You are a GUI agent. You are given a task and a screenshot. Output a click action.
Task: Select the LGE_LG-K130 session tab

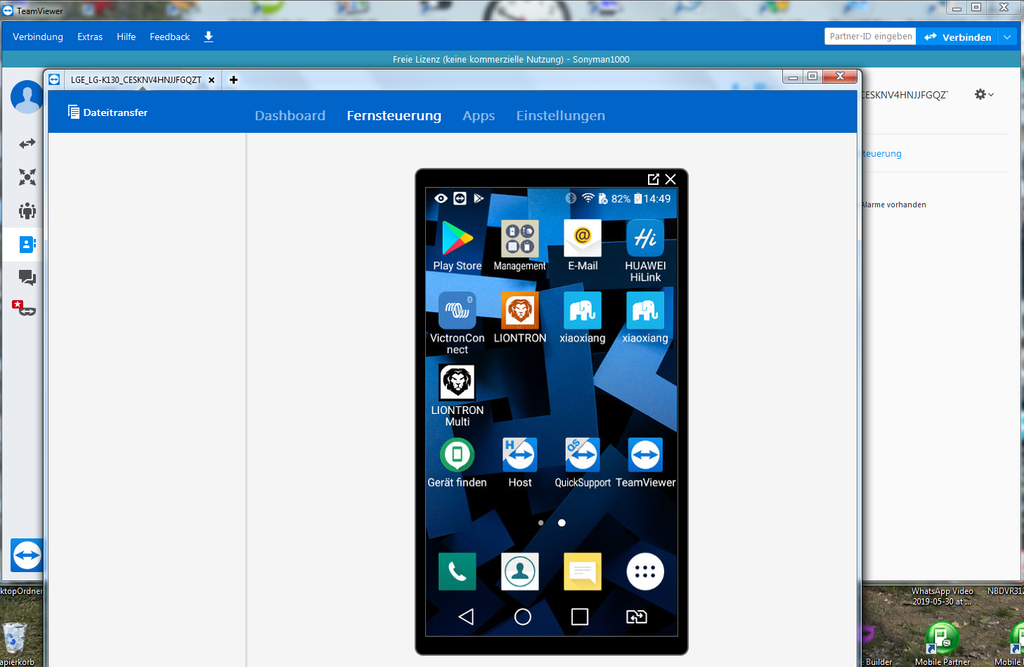coord(136,80)
